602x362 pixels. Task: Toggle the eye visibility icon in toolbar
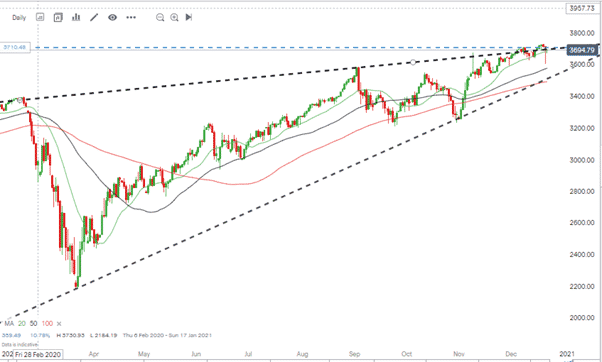point(112,17)
